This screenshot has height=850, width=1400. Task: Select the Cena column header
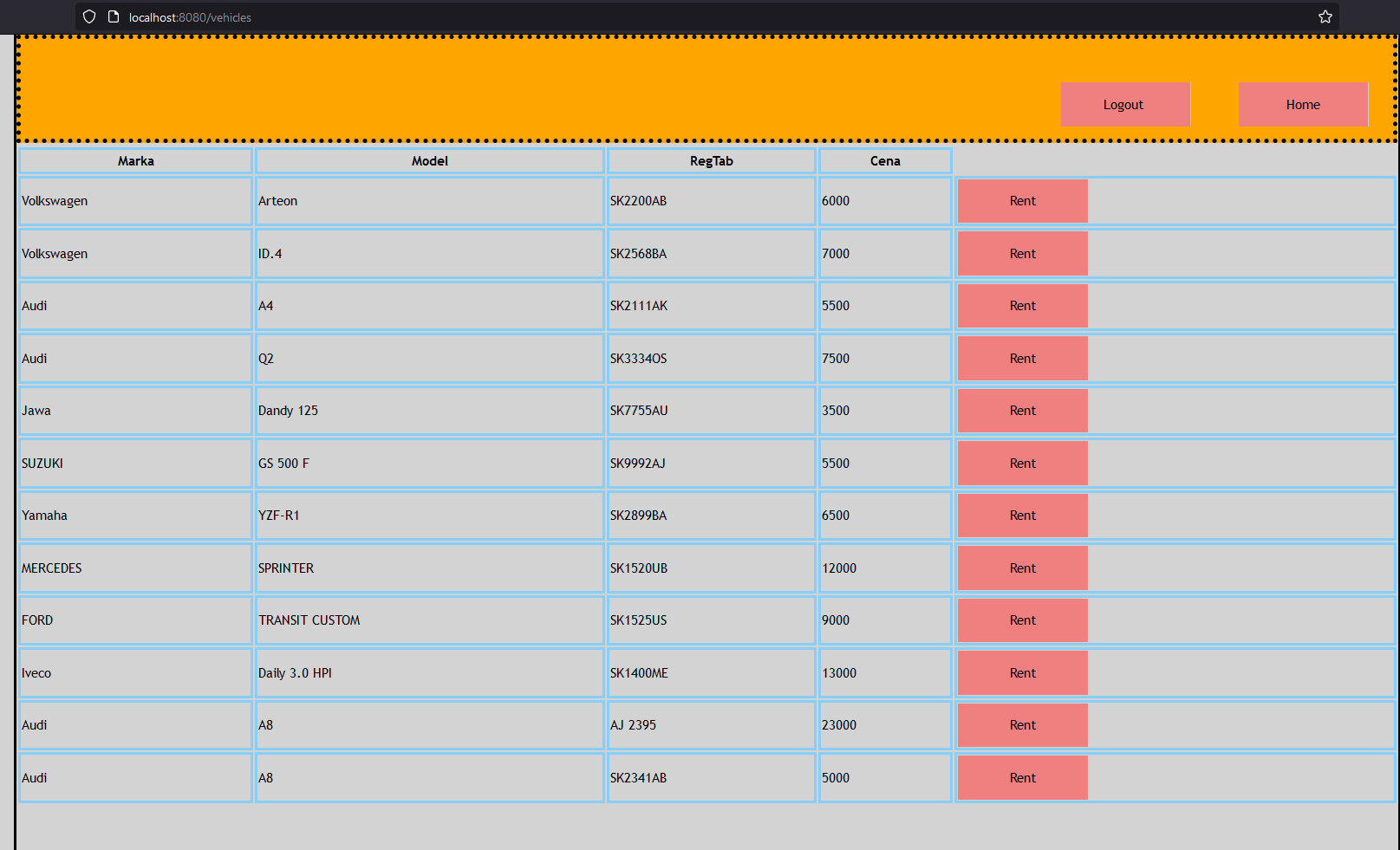pos(885,161)
